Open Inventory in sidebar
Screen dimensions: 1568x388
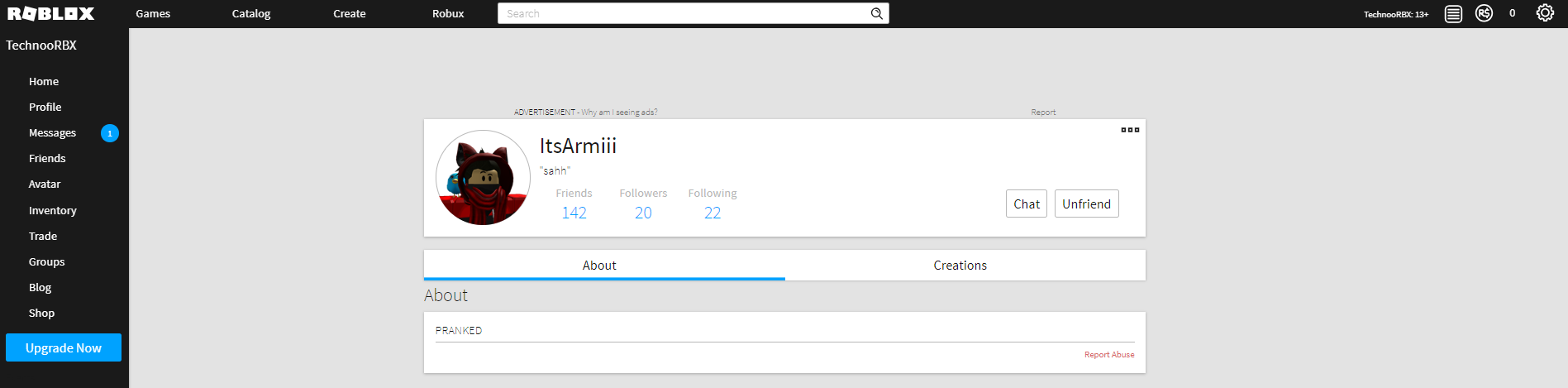click(x=53, y=210)
